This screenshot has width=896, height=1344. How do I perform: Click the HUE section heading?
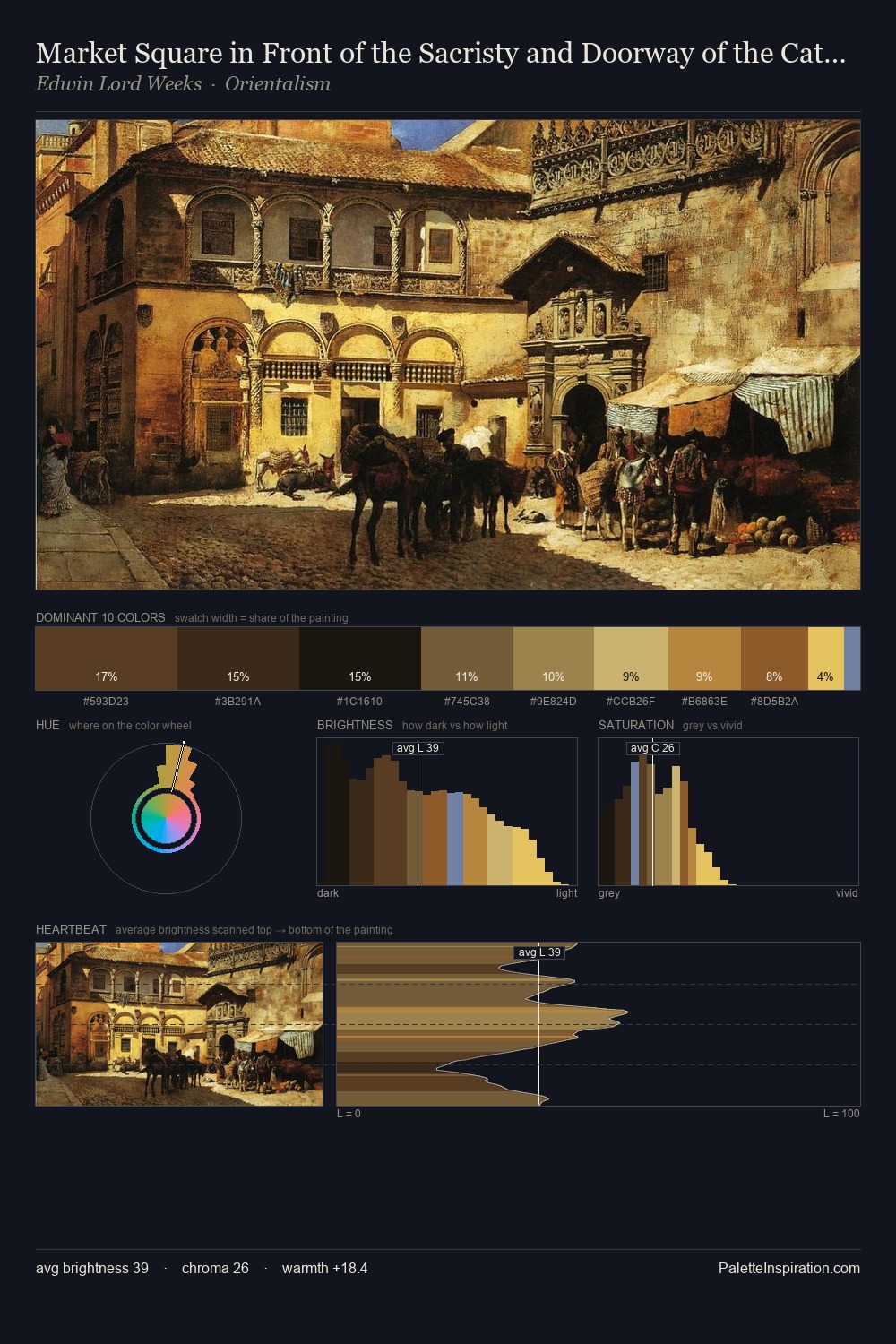click(47, 726)
